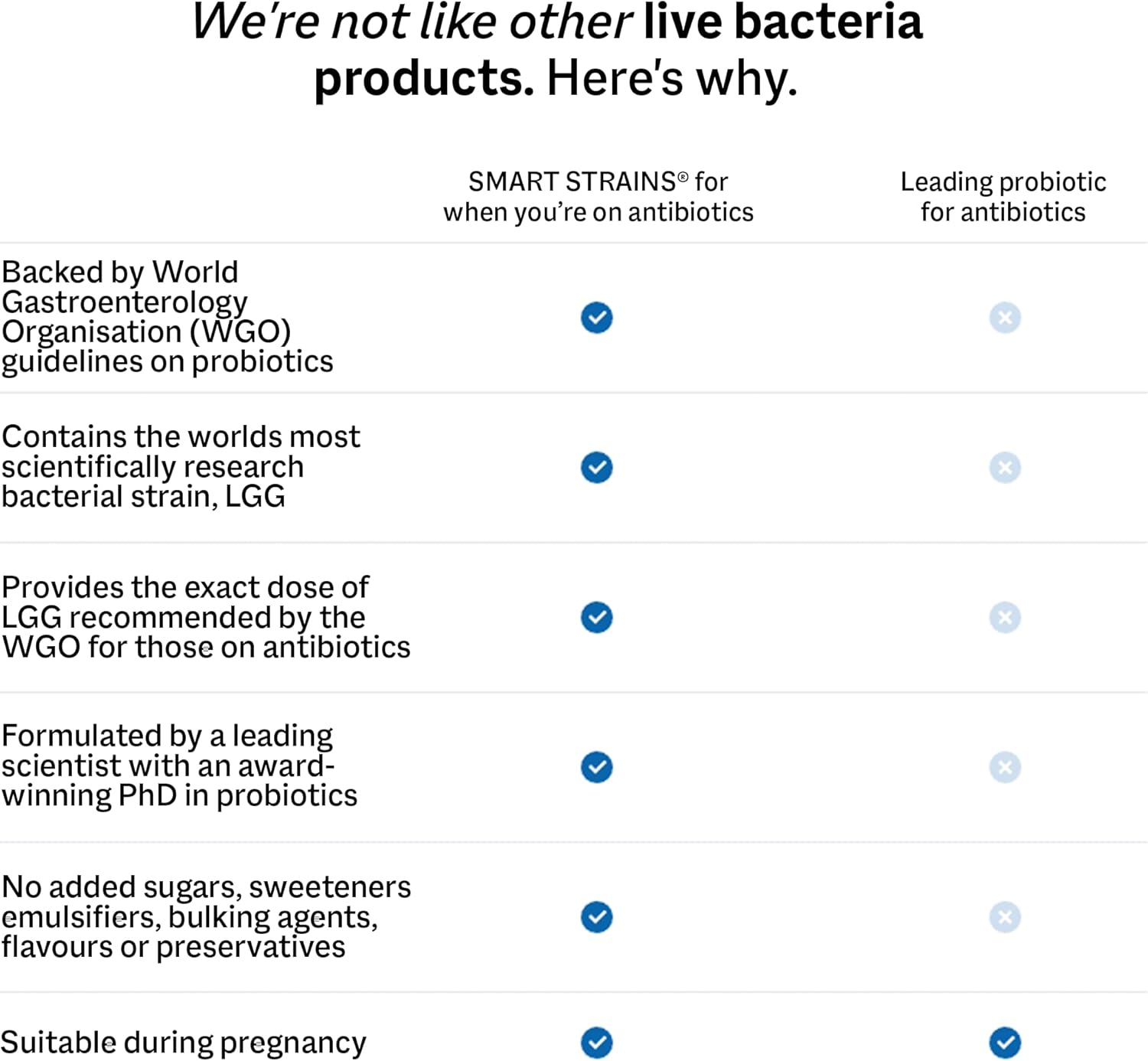Click leading probiotic X icon for WGO guidelines row
Screen dimensions: 1148x1061
(1005, 318)
